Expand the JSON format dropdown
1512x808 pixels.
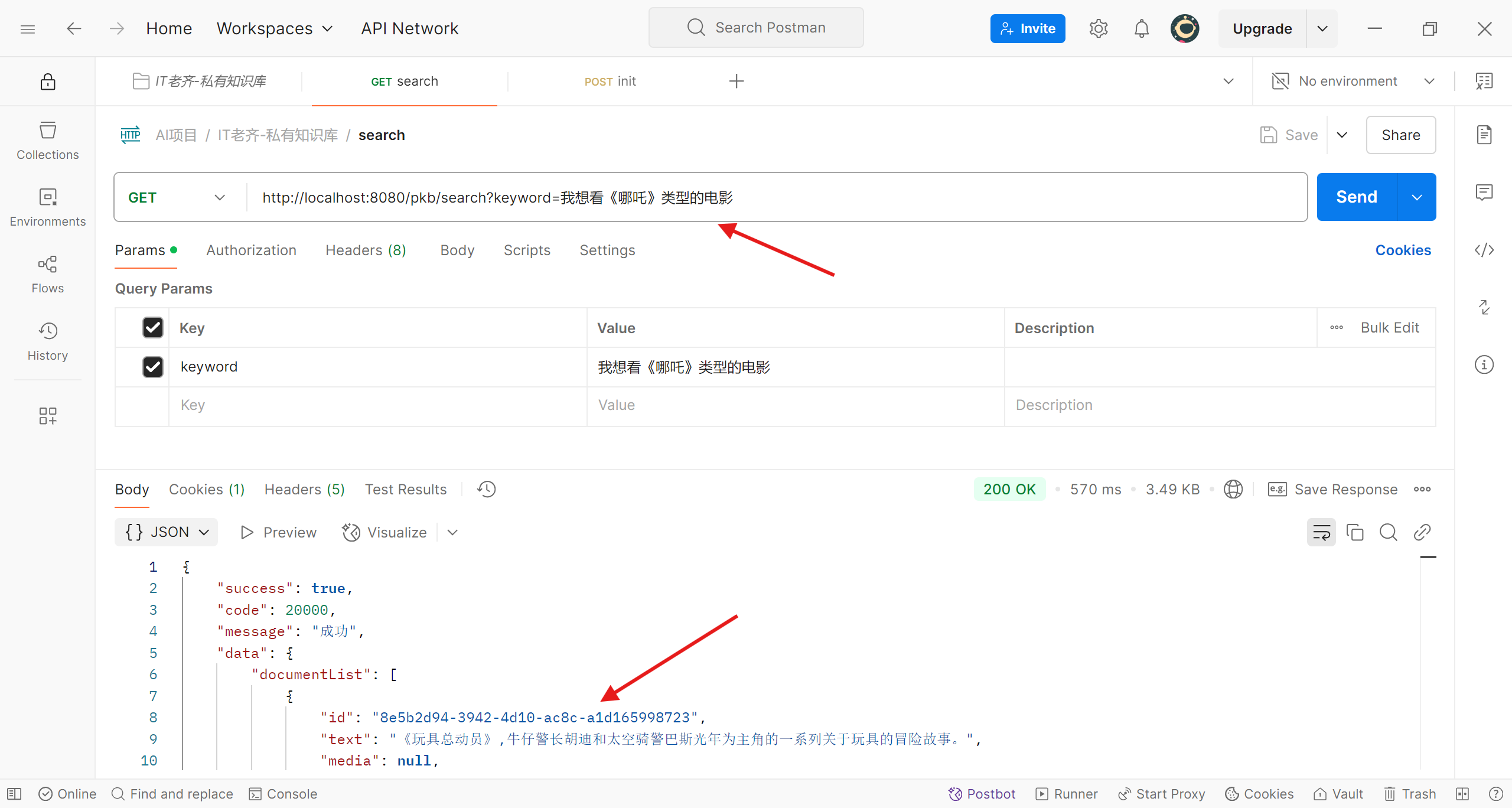(x=167, y=532)
